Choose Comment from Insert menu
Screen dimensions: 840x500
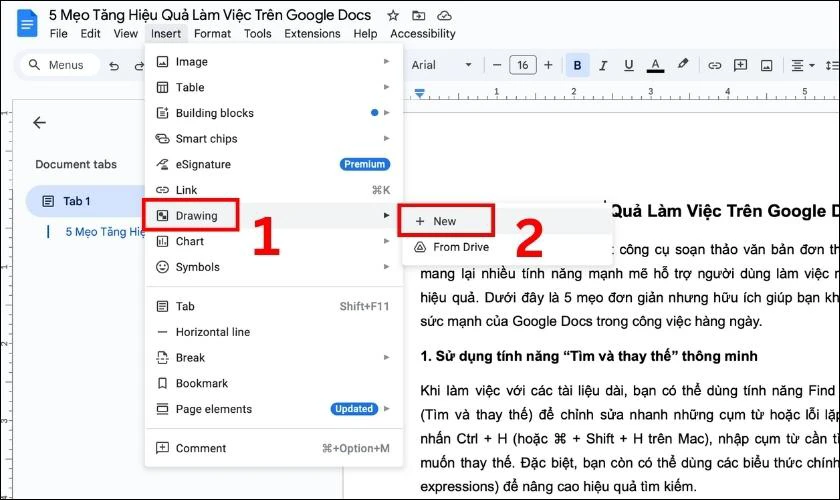pos(273,449)
